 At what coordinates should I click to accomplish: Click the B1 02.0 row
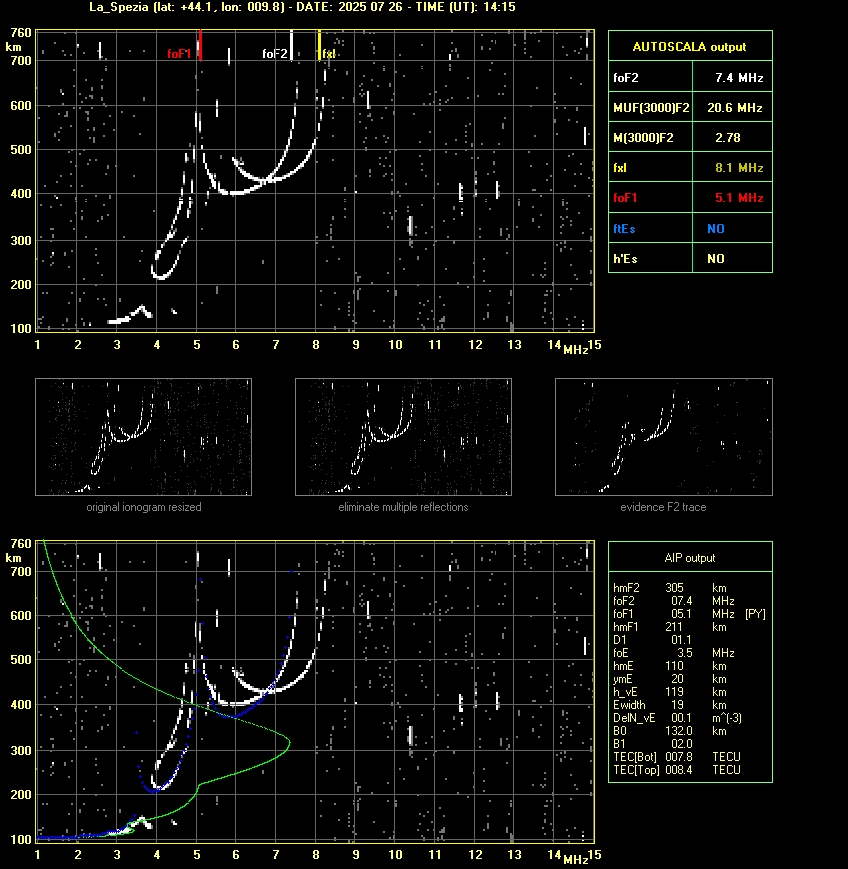pyautogui.click(x=653, y=744)
